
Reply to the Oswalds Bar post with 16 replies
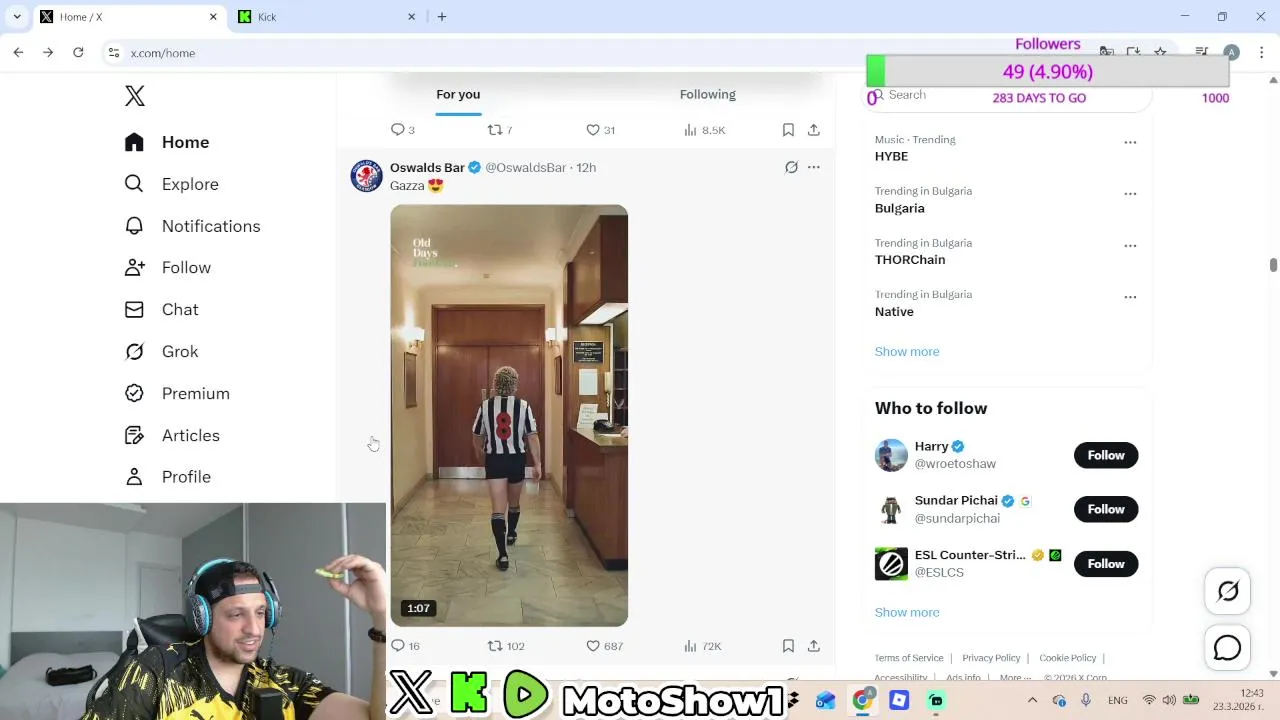tap(405, 646)
